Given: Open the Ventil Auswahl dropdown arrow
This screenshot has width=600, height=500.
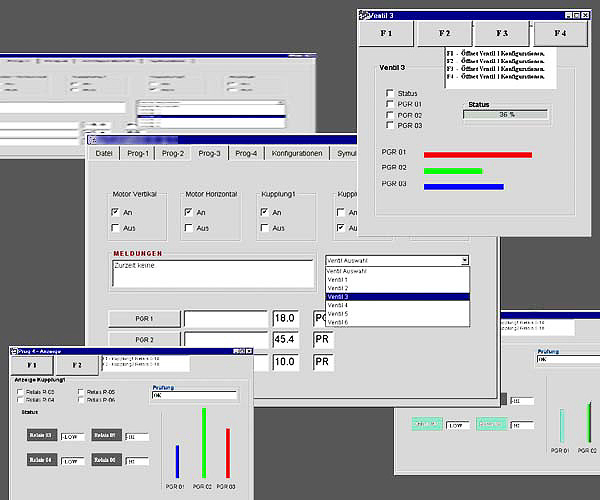Looking at the screenshot, I should pos(464,260).
